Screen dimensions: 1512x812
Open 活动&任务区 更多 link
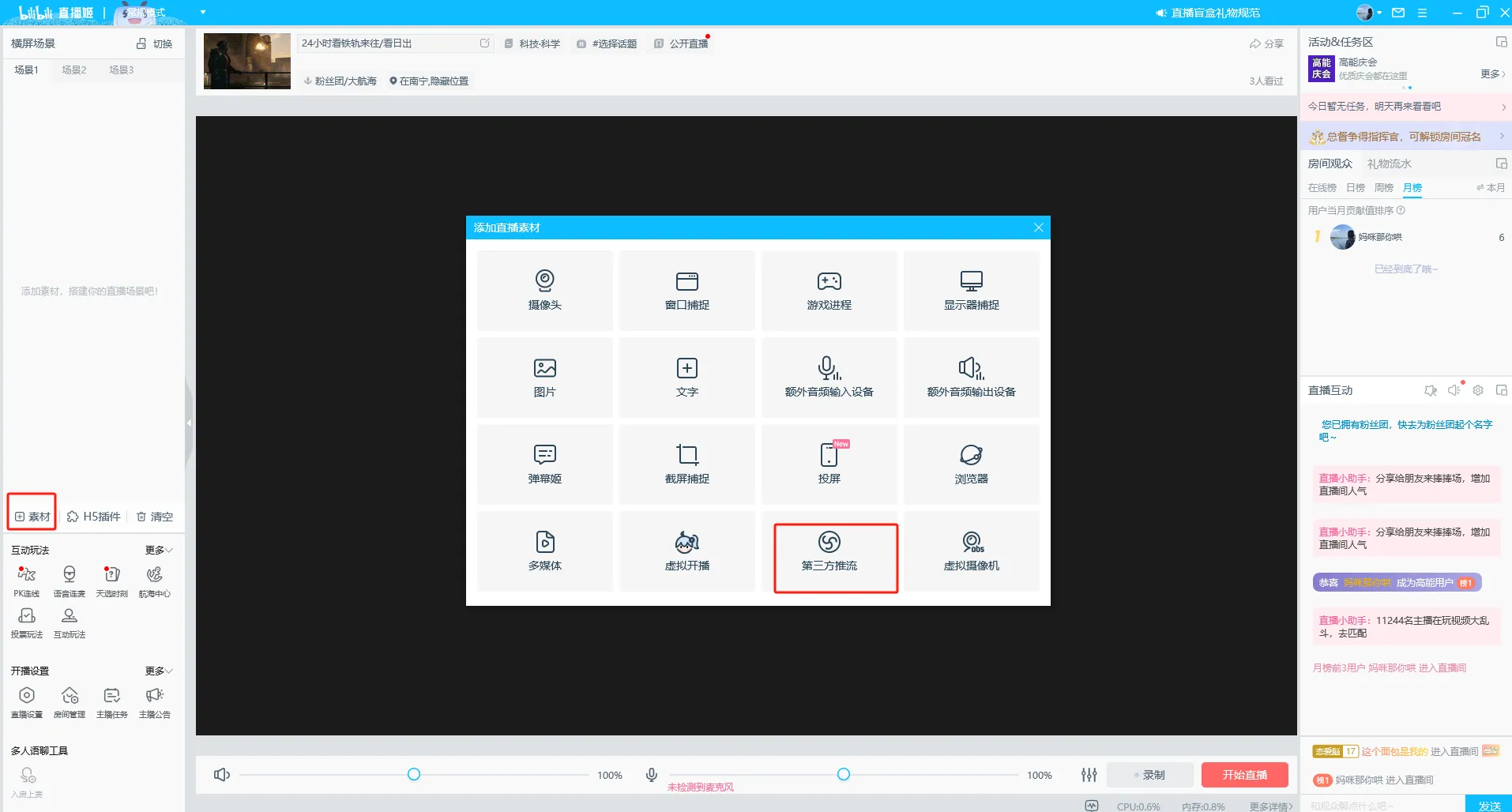coord(1493,73)
